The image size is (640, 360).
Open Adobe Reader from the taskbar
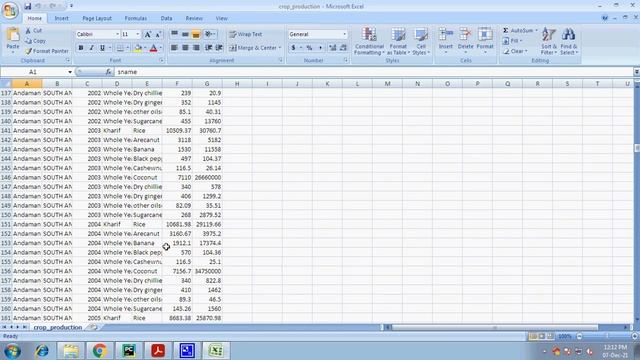click(x=158, y=351)
